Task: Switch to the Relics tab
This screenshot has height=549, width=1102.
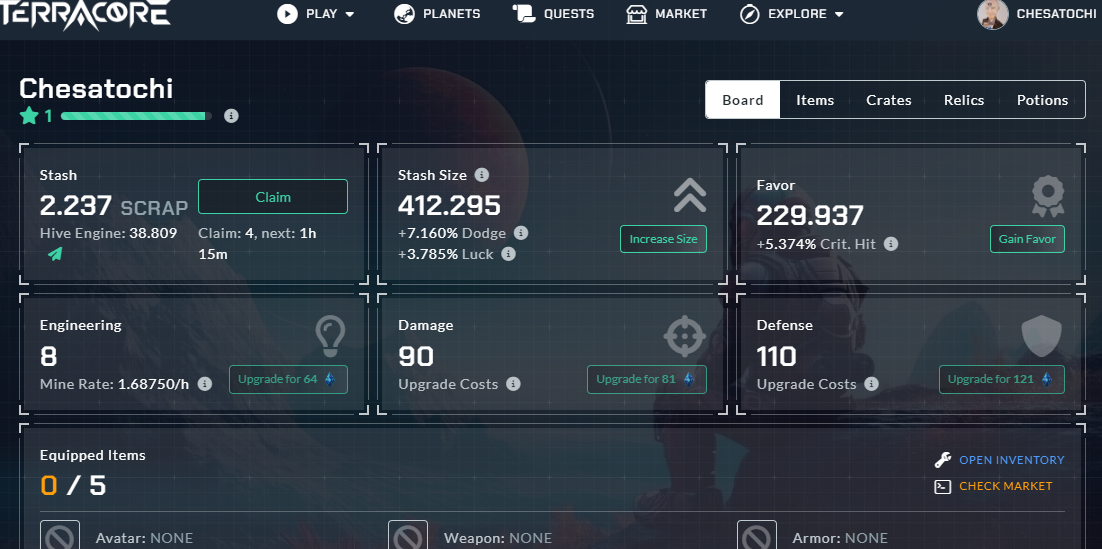Action: [x=964, y=100]
